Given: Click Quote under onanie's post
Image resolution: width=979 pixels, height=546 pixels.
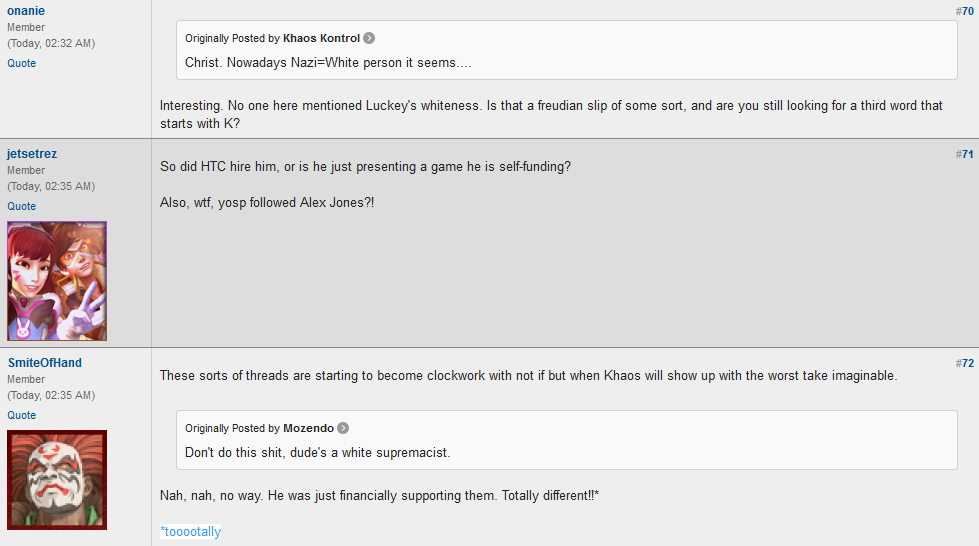Looking at the screenshot, I should pos(21,63).
